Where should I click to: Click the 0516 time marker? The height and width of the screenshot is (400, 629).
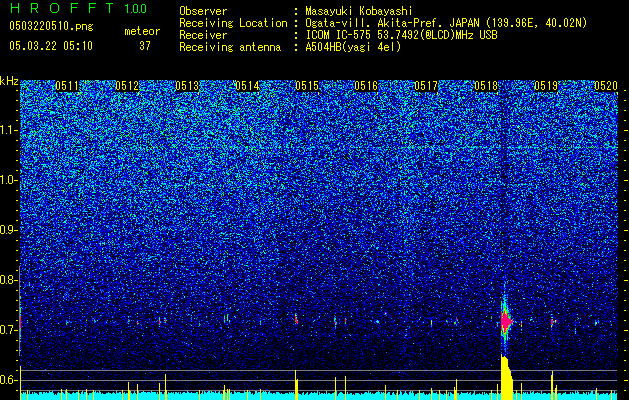click(x=366, y=86)
